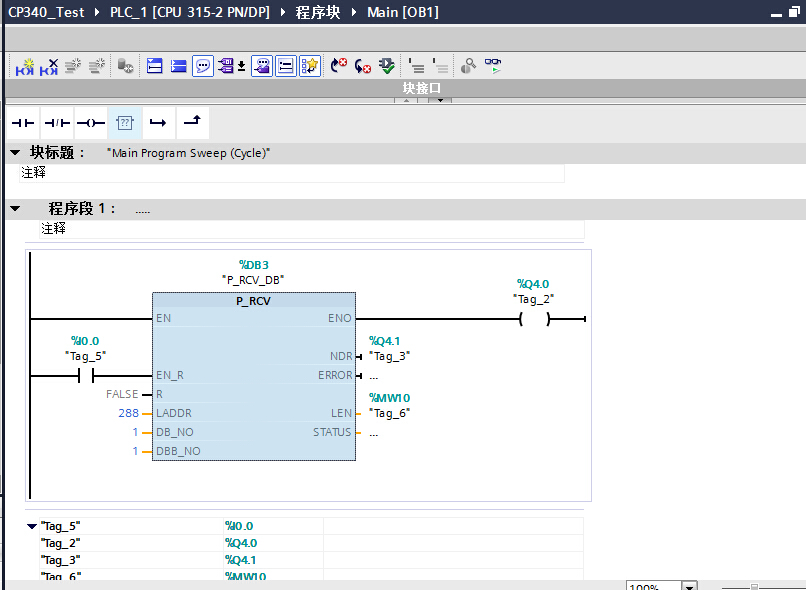
Task: Click the go to next error icon
Action: point(338,66)
